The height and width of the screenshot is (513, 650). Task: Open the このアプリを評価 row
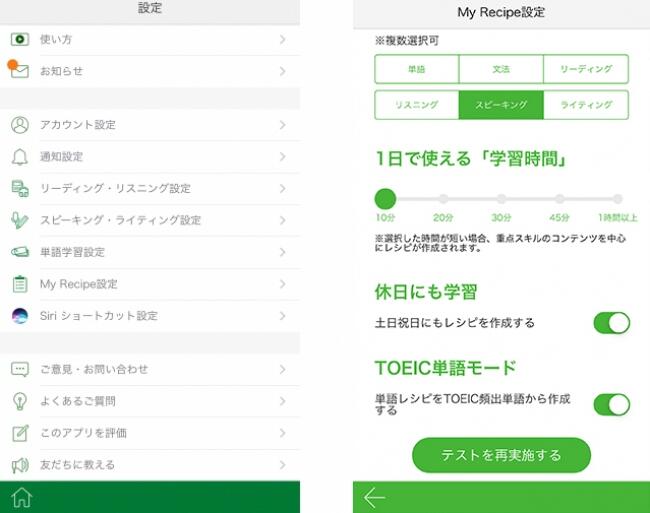pyautogui.click(x=83, y=433)
